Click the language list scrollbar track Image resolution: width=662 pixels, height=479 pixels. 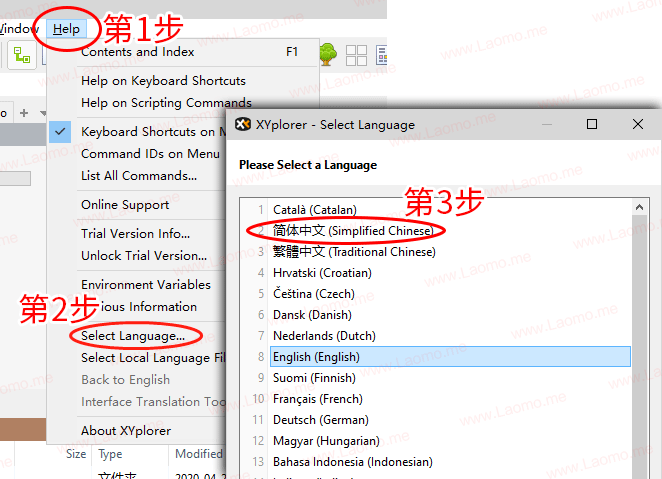[x=639, y=346]
